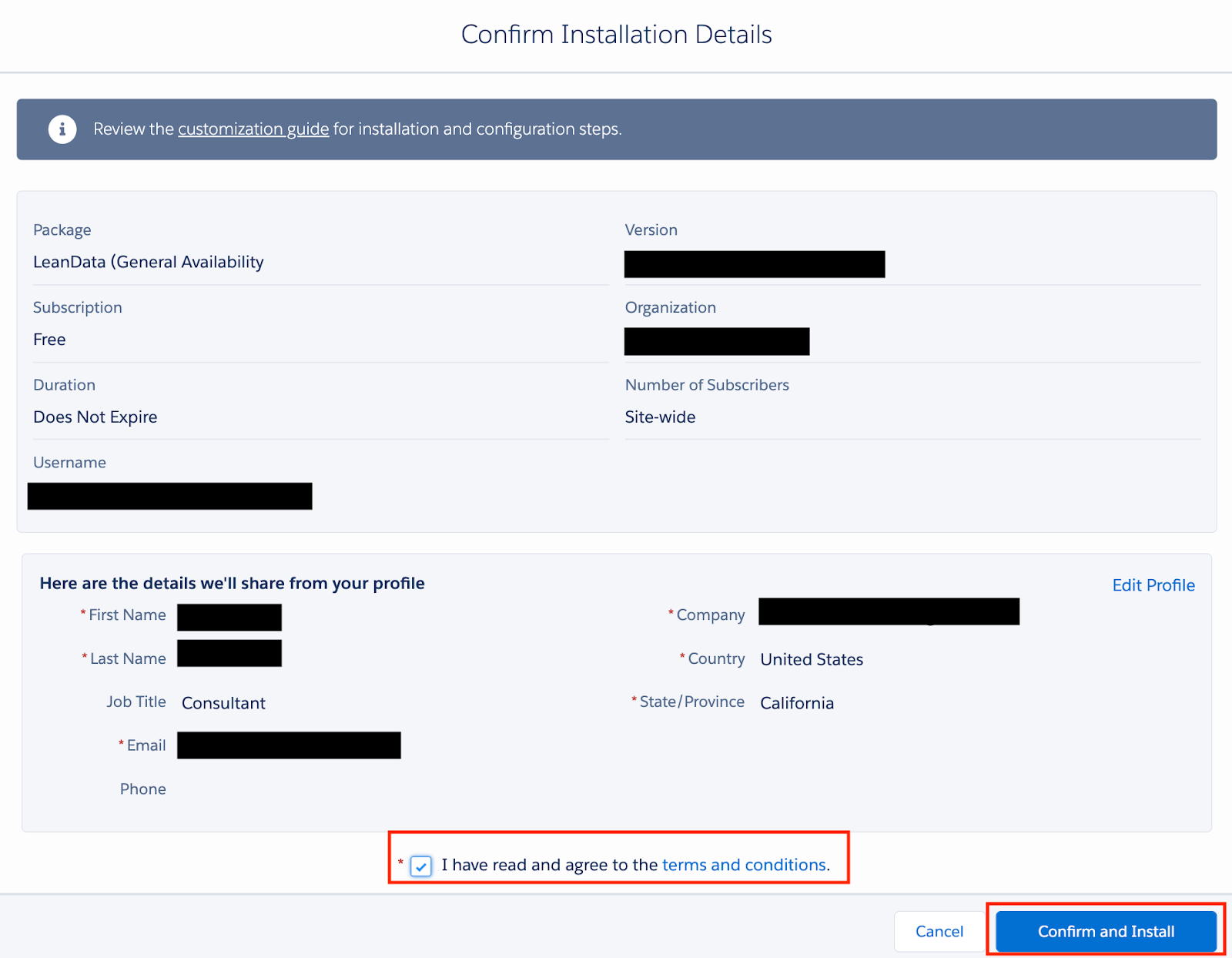Click the redacted Version value
Viewport: 1232px width, 958px height.
click(754, 264)
